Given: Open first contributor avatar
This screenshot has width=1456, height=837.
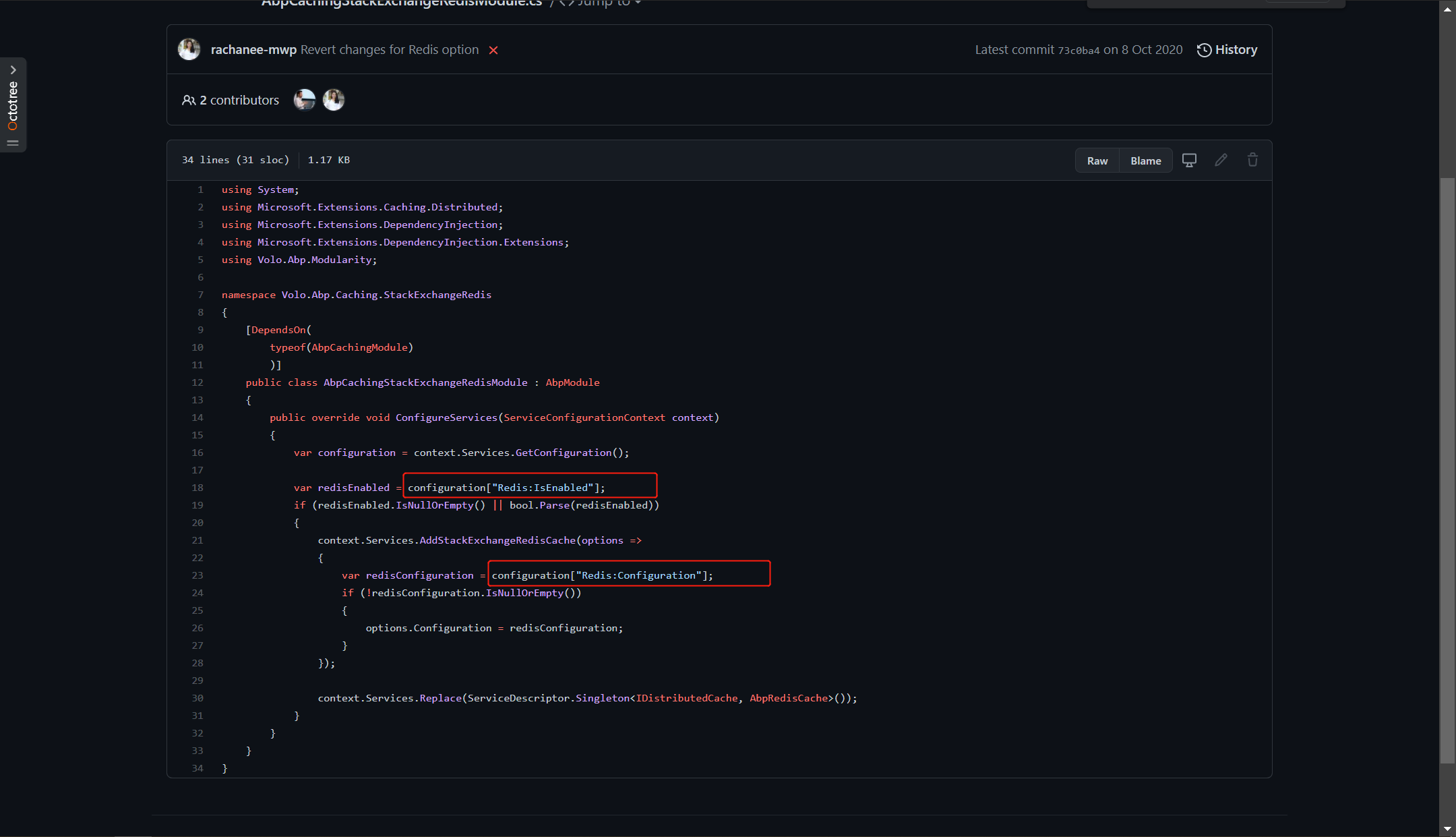Looking at the screenshot, I should pos(305,100).
